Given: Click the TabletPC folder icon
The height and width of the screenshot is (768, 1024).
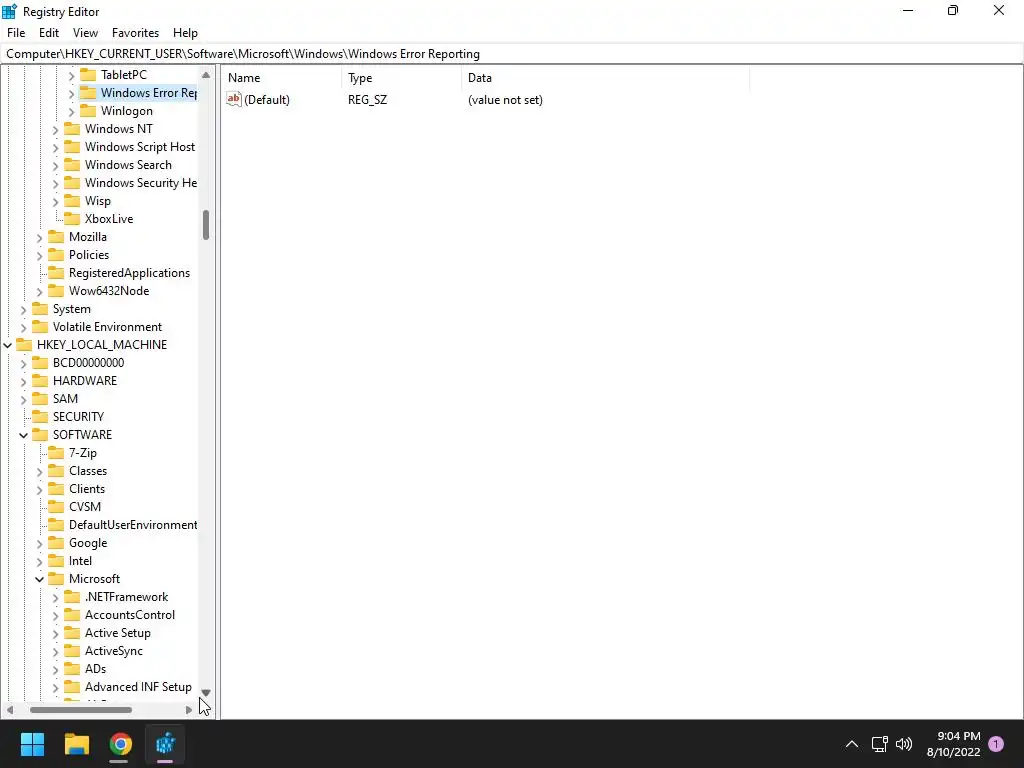Looking at the screenshot, I should [x=88, y=74].
